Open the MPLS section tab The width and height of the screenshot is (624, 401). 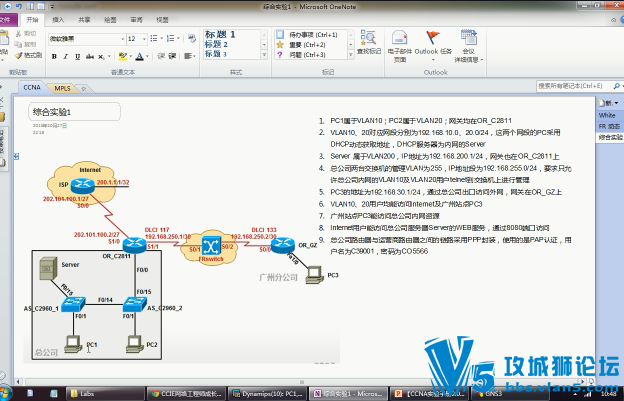click(63, 88)
